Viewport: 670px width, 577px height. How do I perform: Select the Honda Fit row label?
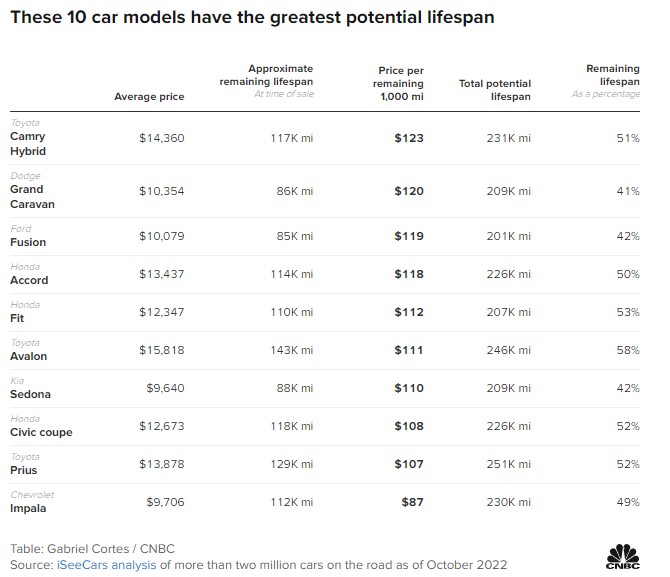pyautogui.click(x=16, y=318)
